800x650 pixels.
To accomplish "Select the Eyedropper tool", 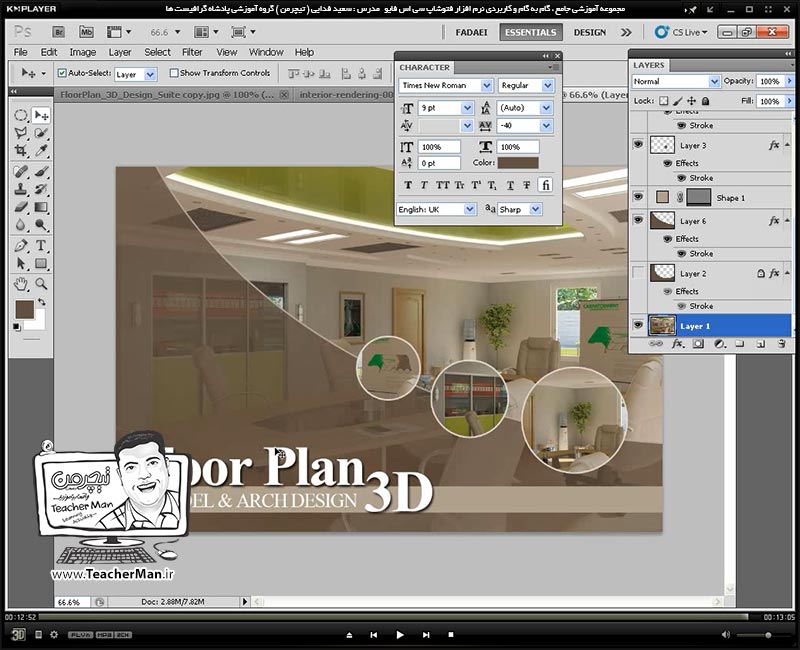I will [41, 151].
